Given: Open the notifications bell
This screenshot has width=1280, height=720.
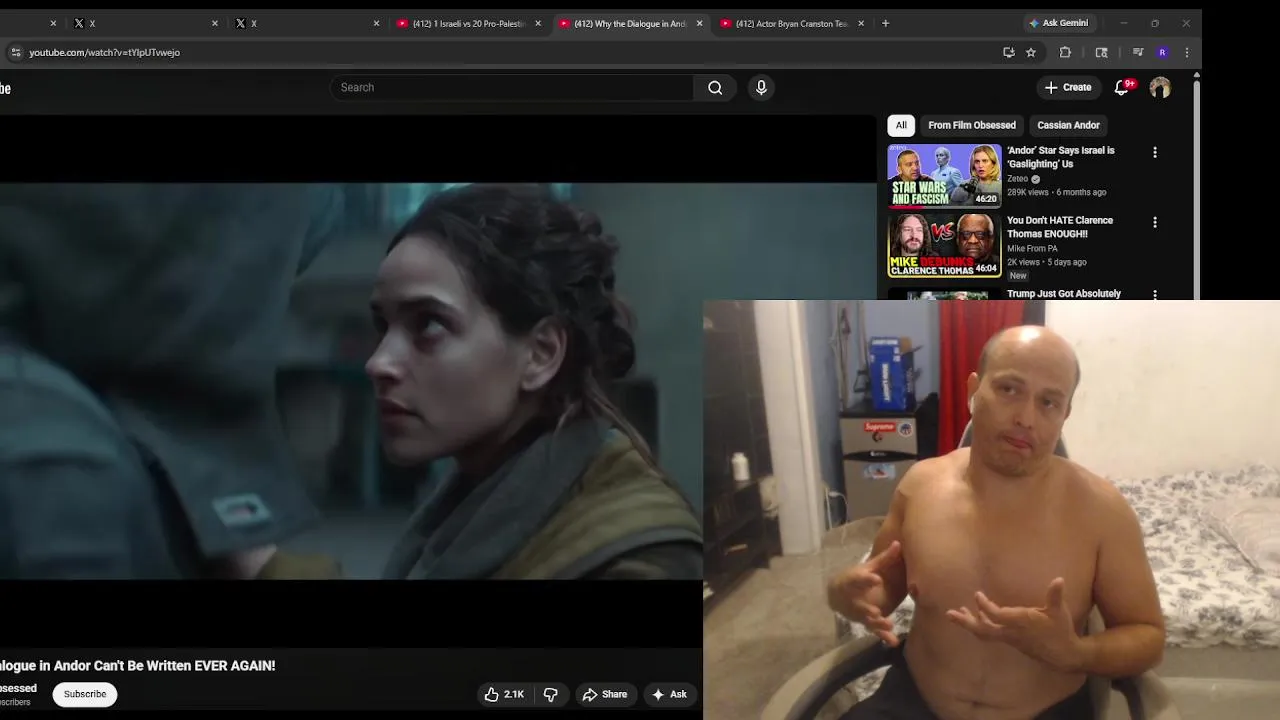Looking at the screenshot, I should click(1122, 87).
